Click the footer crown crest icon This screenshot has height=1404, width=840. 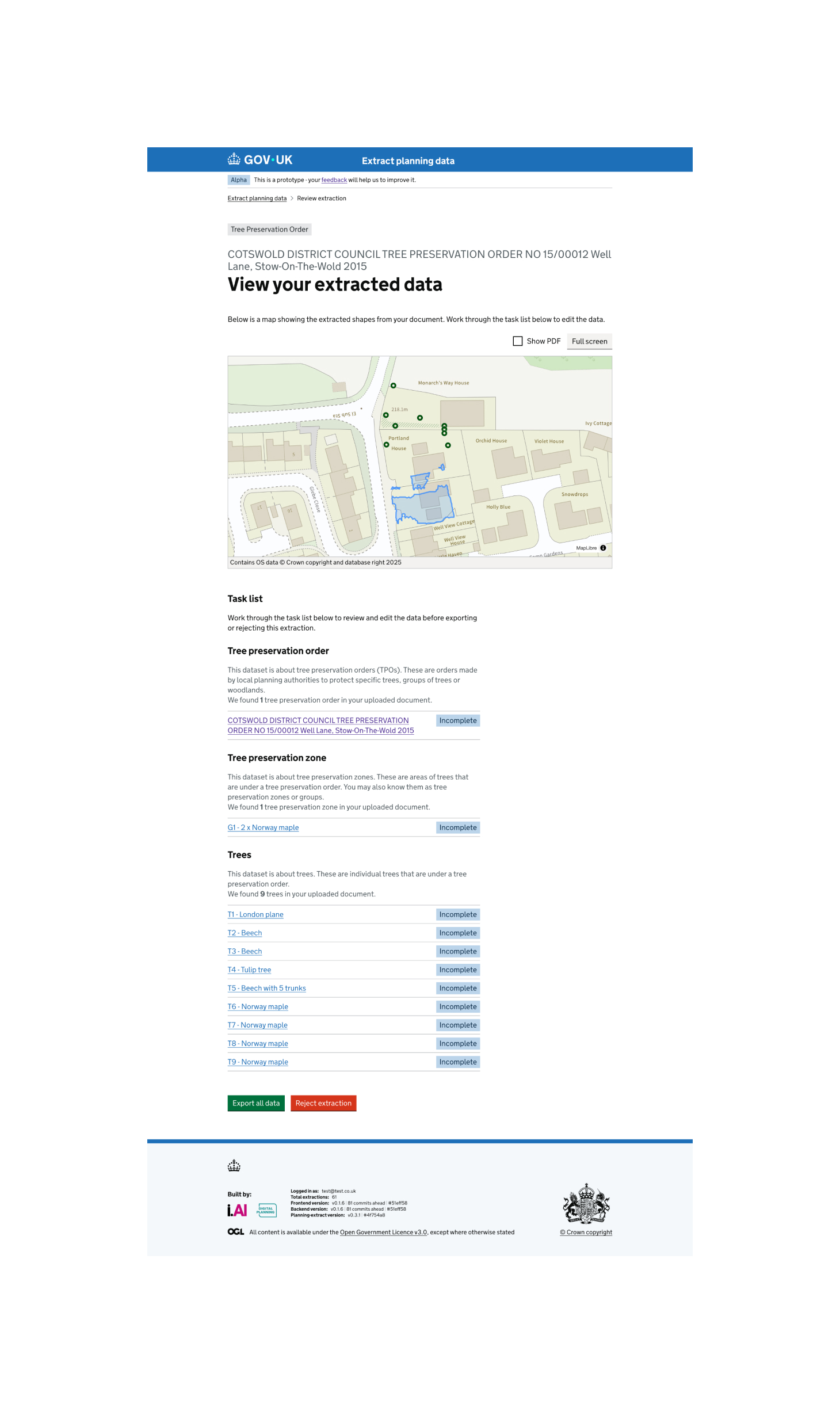click(x=234, y=1166)
